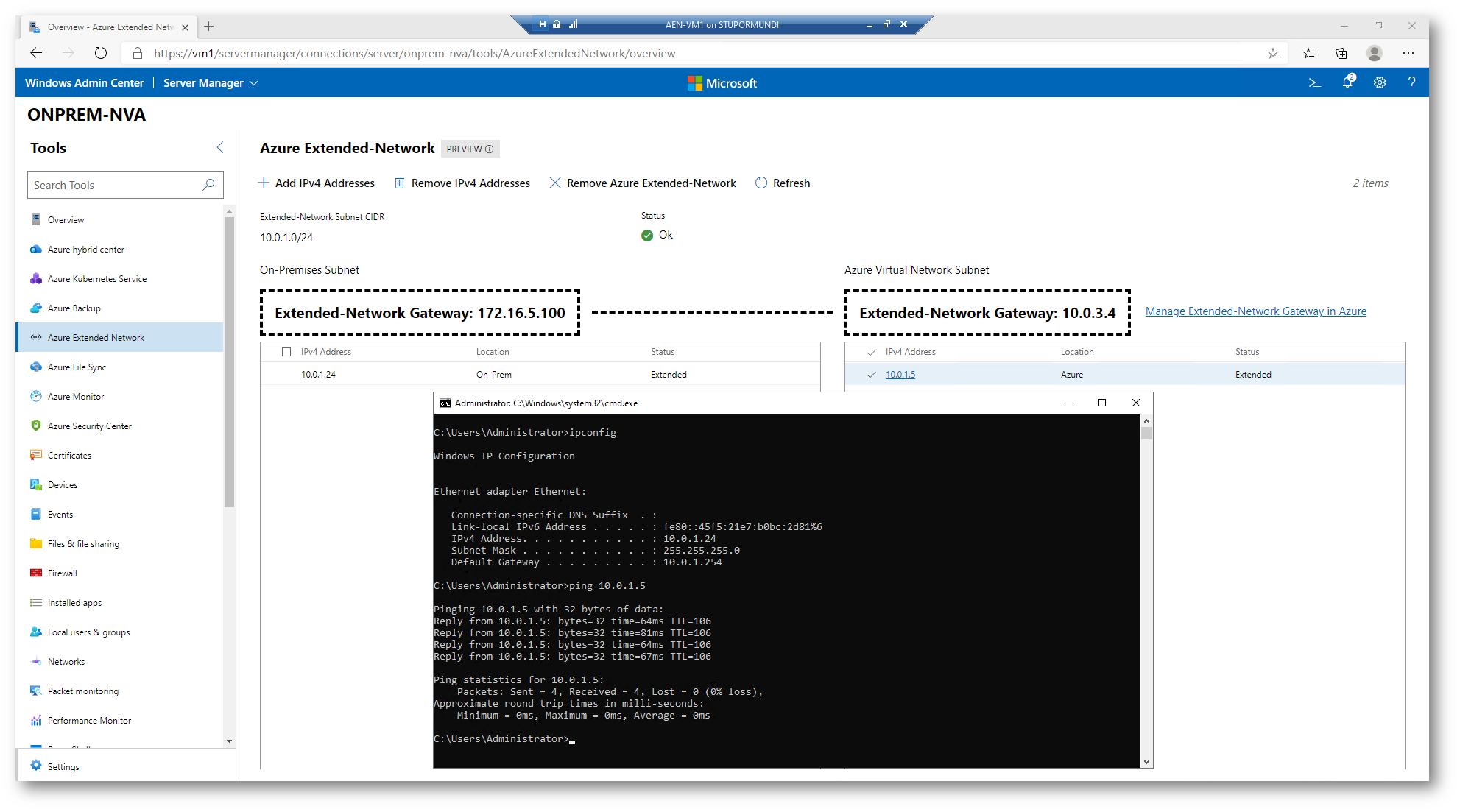This screenshot has height=812, width=1460.
Task: Sort On-Premises table by Status header
Action: 663,352
